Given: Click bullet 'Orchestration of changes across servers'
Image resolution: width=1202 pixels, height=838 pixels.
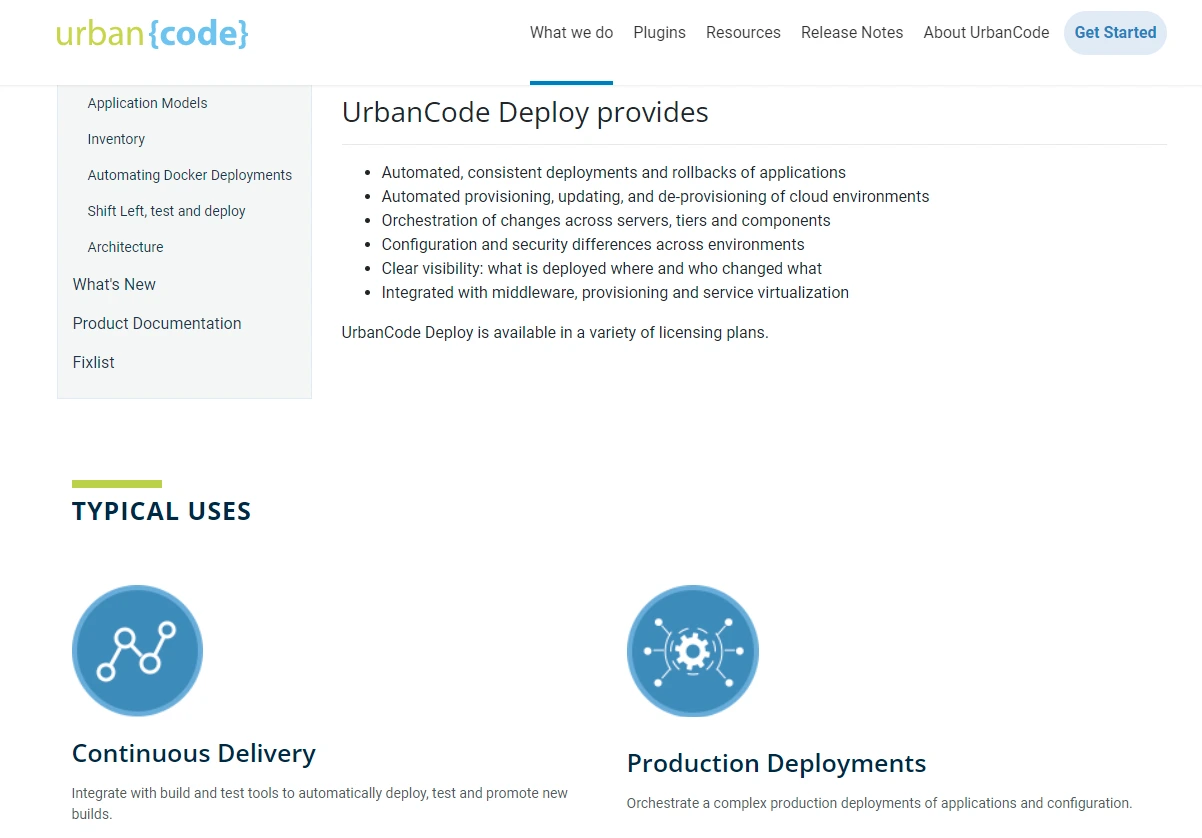Looking at the screenshot, I should [606, 220].
